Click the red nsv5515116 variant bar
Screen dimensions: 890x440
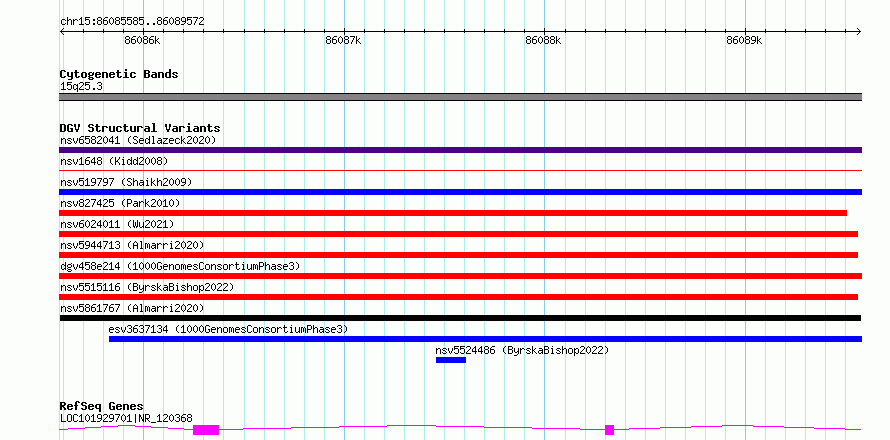[459, 297]
